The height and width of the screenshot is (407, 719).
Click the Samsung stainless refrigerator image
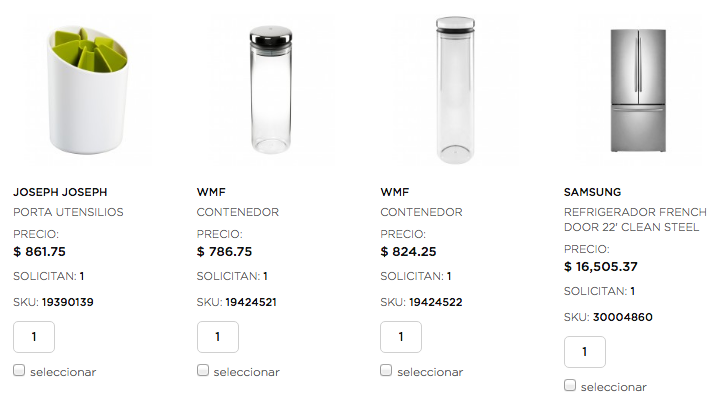coord(635,89)
